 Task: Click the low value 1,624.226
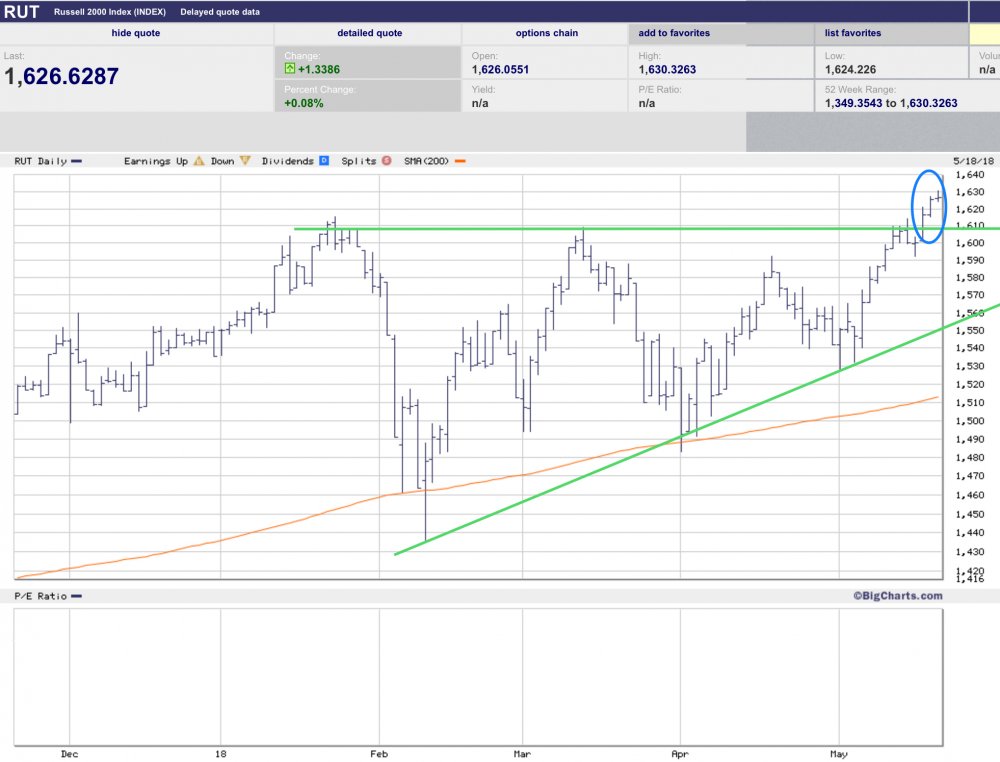coord(850,69)
